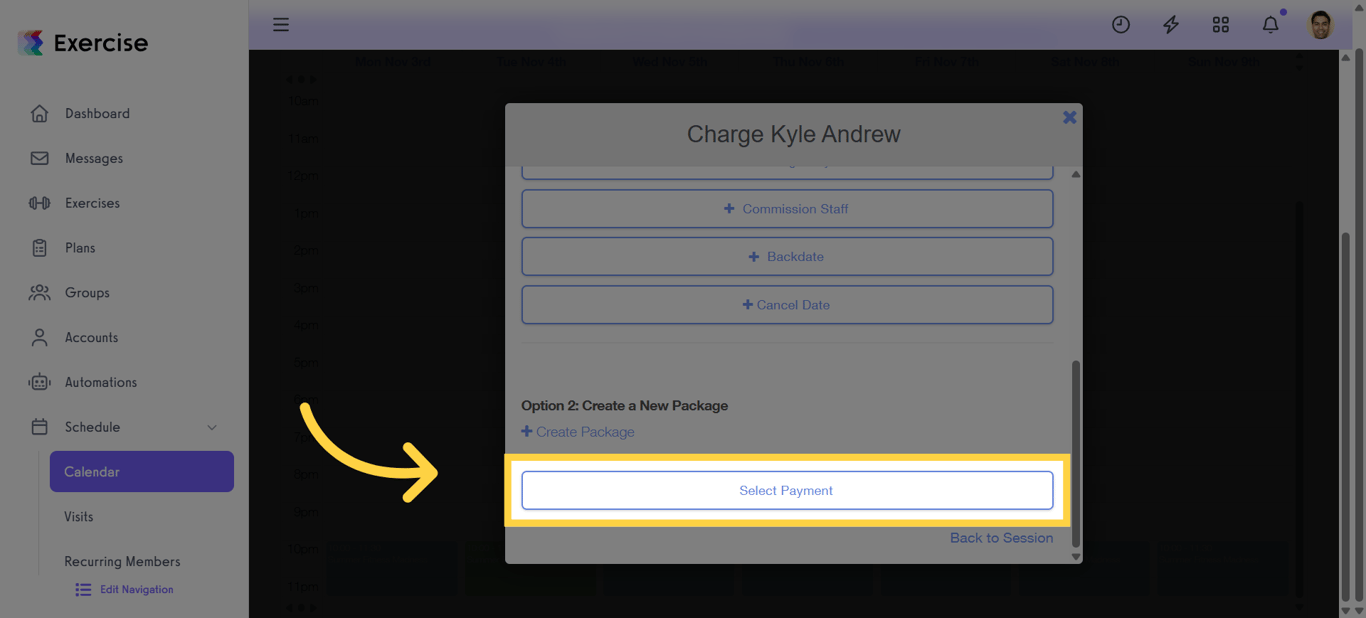Screen dimensions: 1366x618
Task: Open your profile avatar picture
Action: [1320, 24]
